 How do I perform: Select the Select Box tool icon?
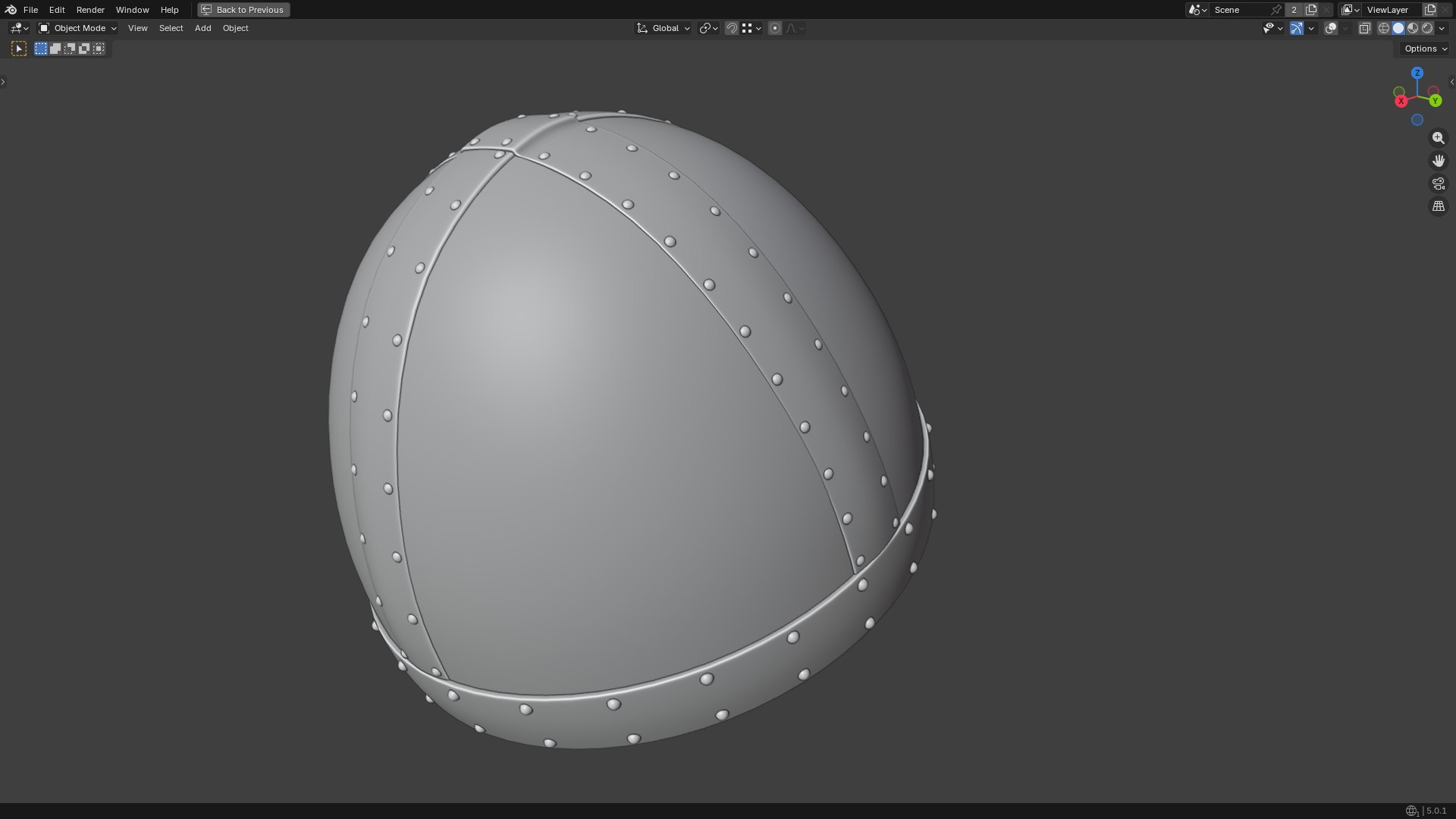coord(19,49)
